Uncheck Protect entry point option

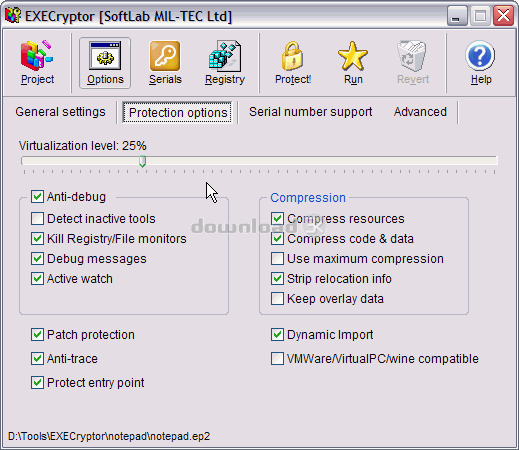tap(37, 383)
